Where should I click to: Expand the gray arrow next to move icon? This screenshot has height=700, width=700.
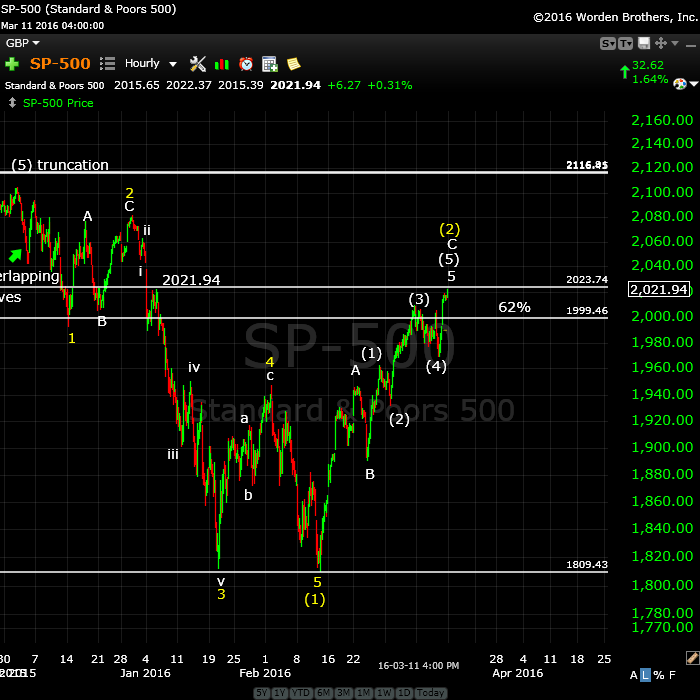pyautogui.click(x=675, y=43)
